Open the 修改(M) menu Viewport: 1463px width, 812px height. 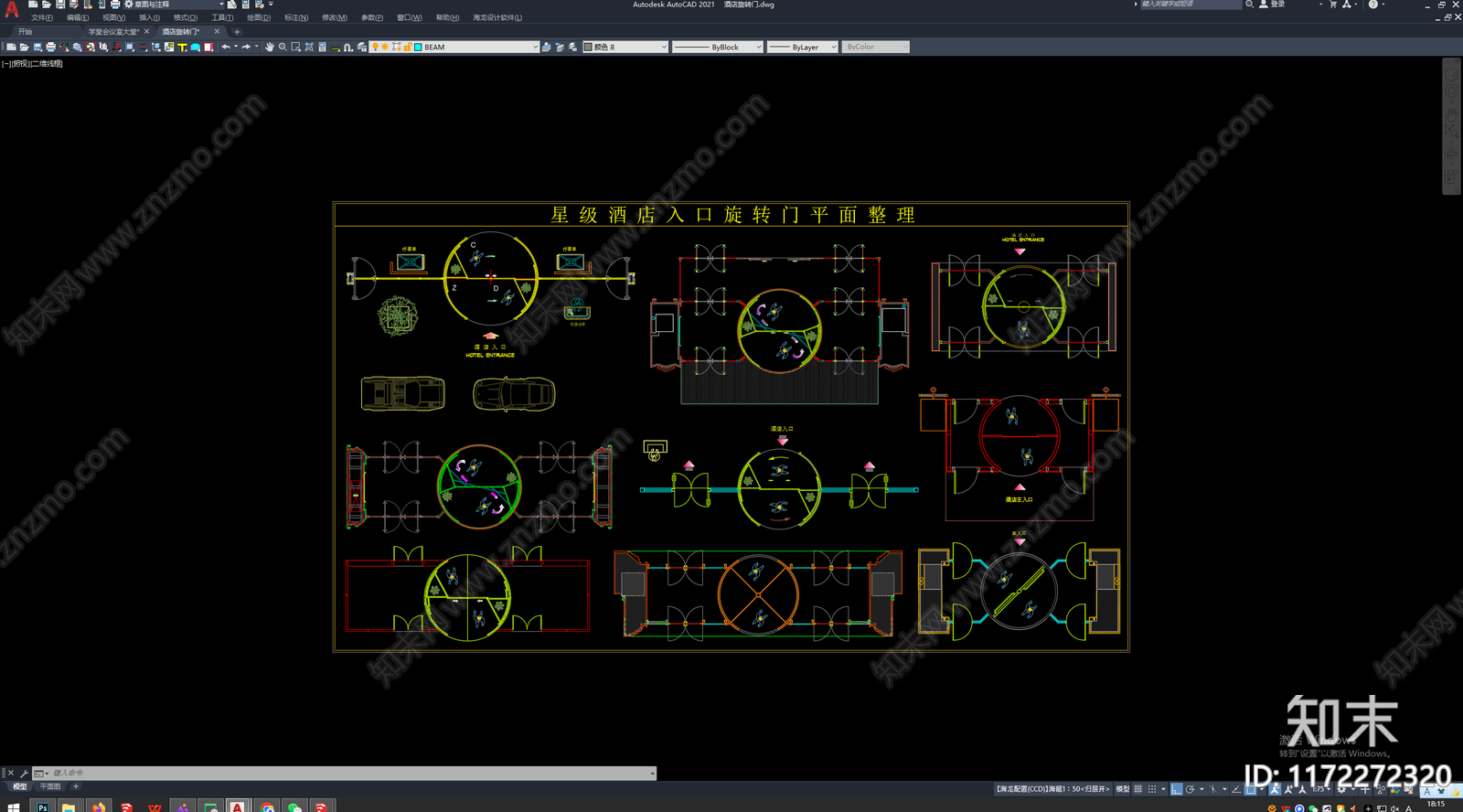tap(335, 17)
